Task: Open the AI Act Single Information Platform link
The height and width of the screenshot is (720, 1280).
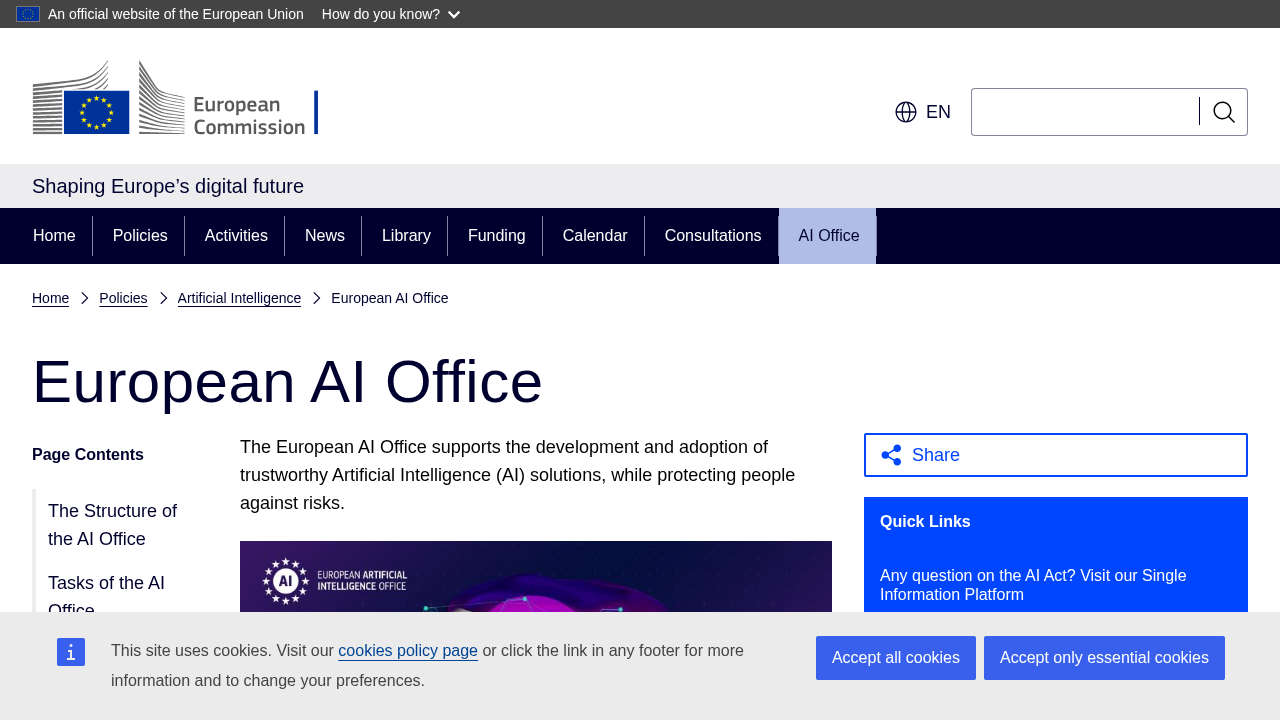Action: tap(1033, 585)
